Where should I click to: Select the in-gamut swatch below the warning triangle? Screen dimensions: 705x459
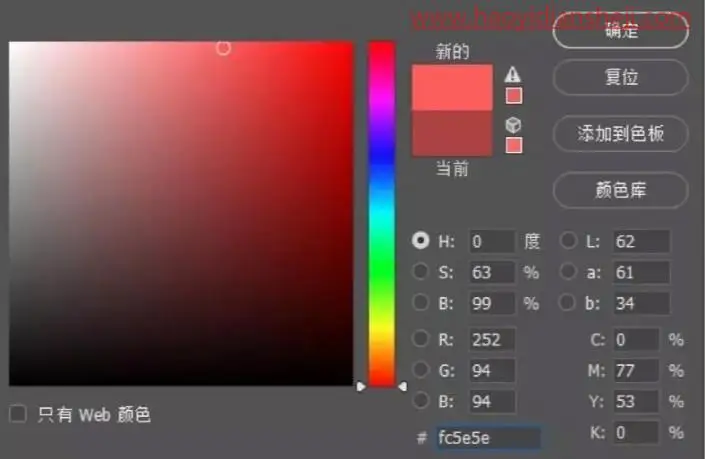[514, 95]
